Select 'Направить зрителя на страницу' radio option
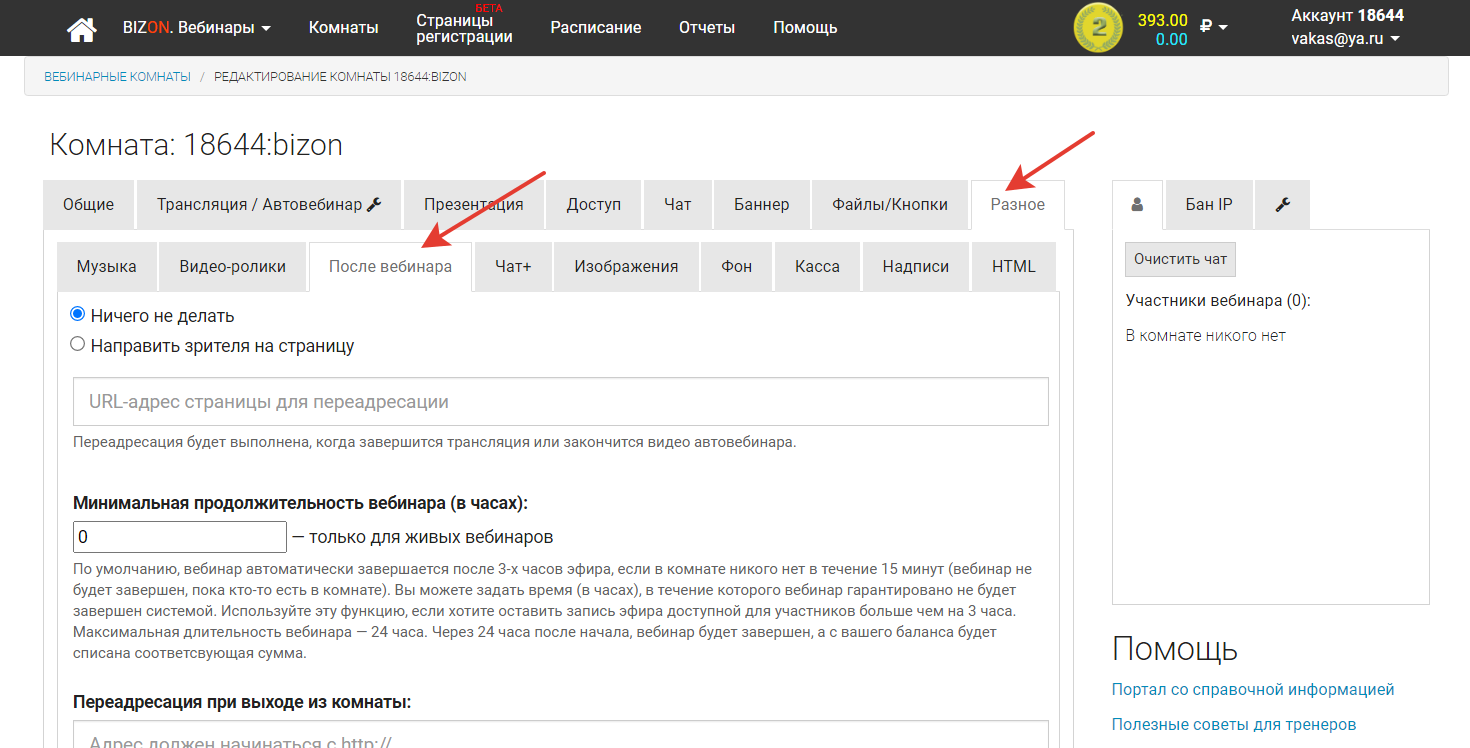This screenshot has width=1470, height=748. click(x=78, y=345)
